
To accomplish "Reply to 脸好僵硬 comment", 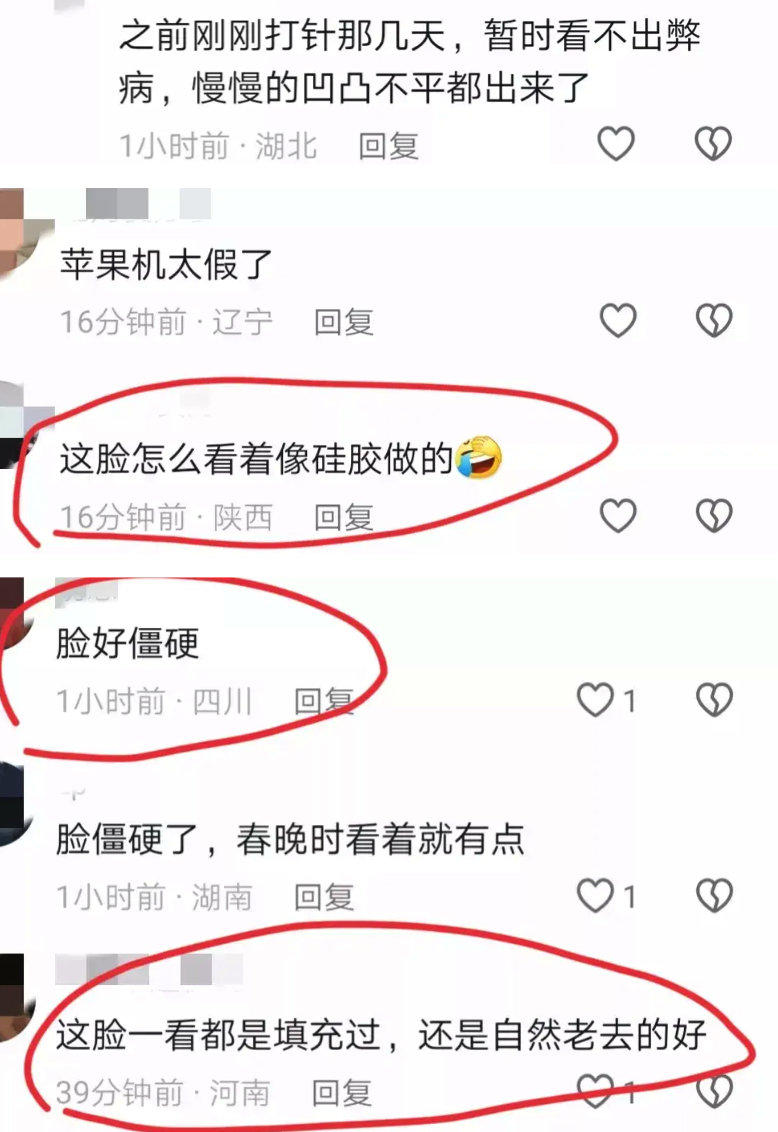I will [x=324, y=701].
